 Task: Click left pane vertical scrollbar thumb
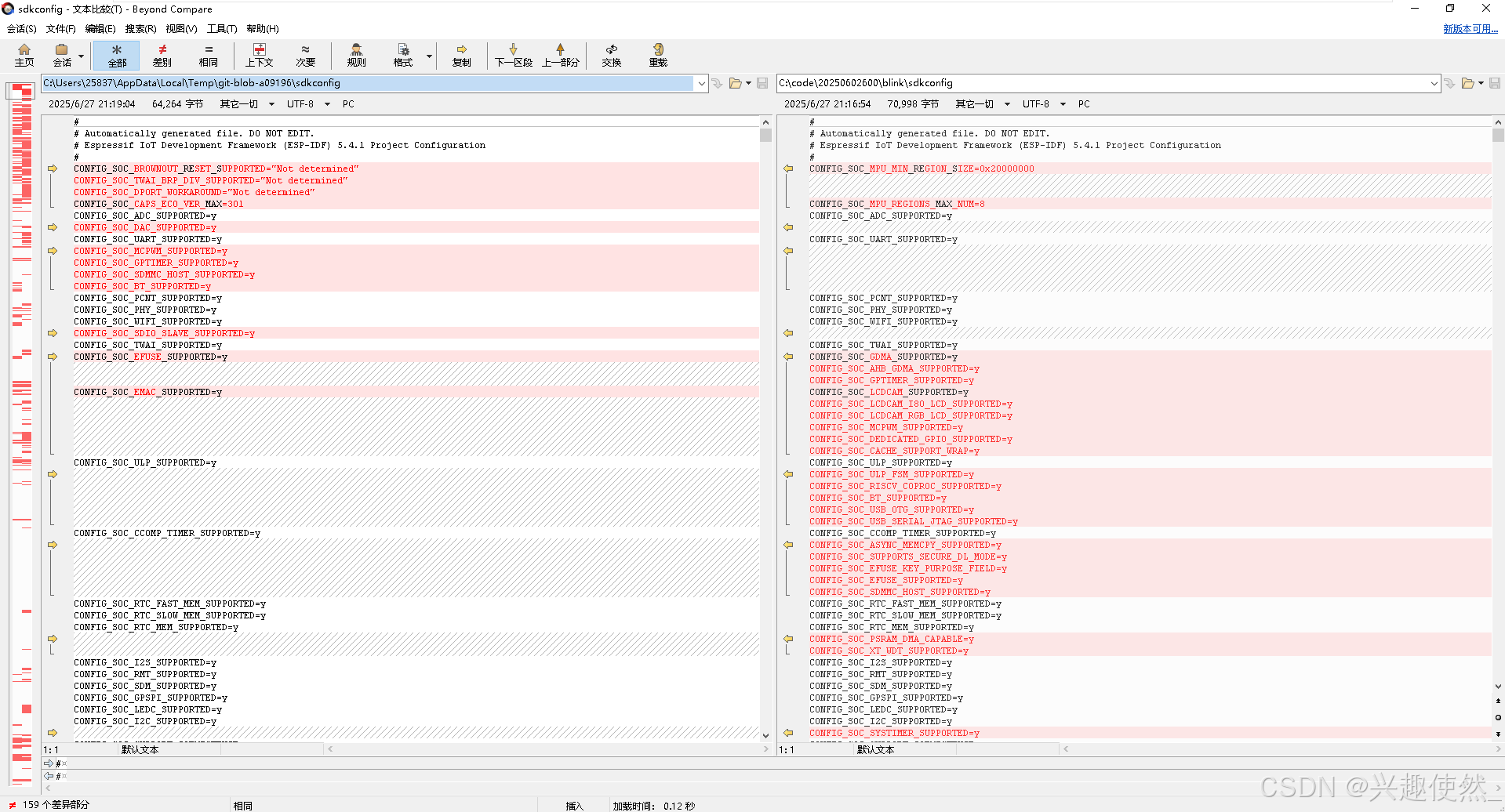[766, 135]
